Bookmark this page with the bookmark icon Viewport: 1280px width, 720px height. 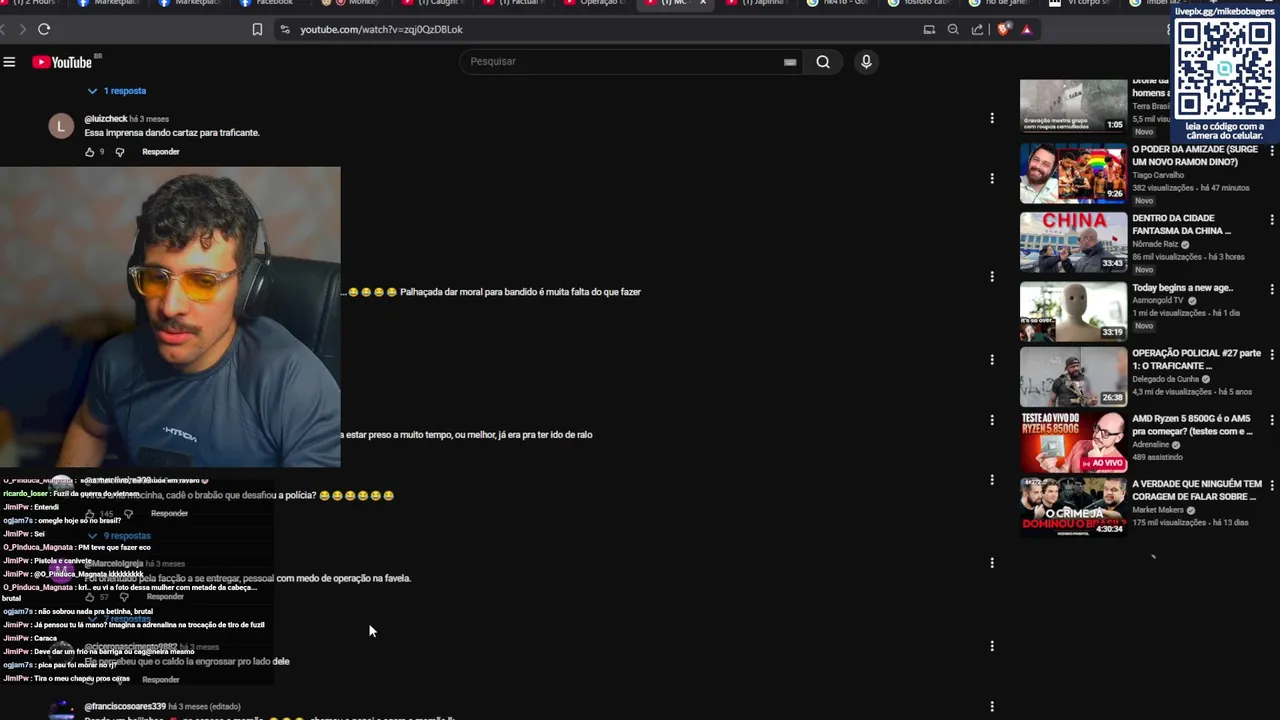pyautogui.click(x=257, y=29)
